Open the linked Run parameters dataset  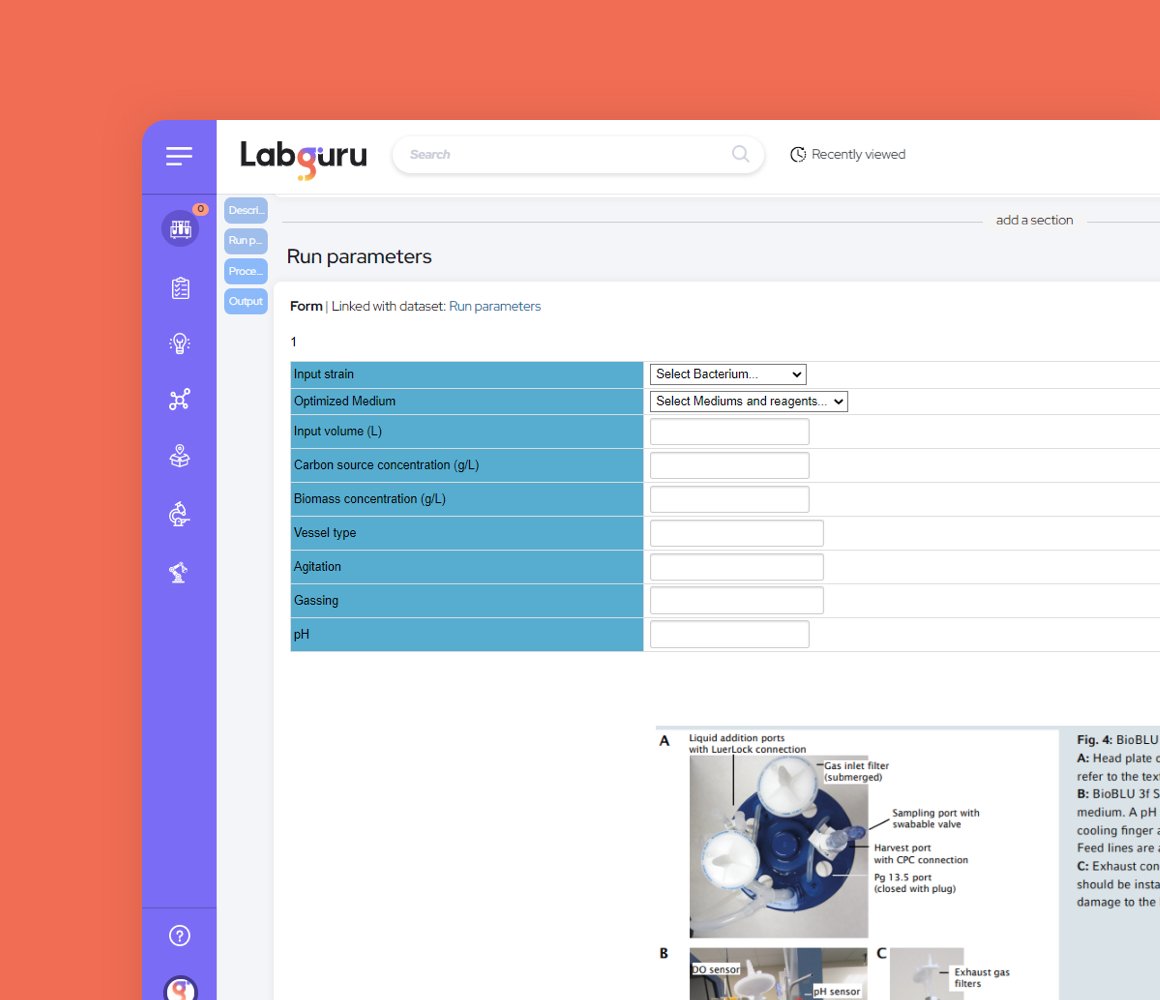pos(495,306)
